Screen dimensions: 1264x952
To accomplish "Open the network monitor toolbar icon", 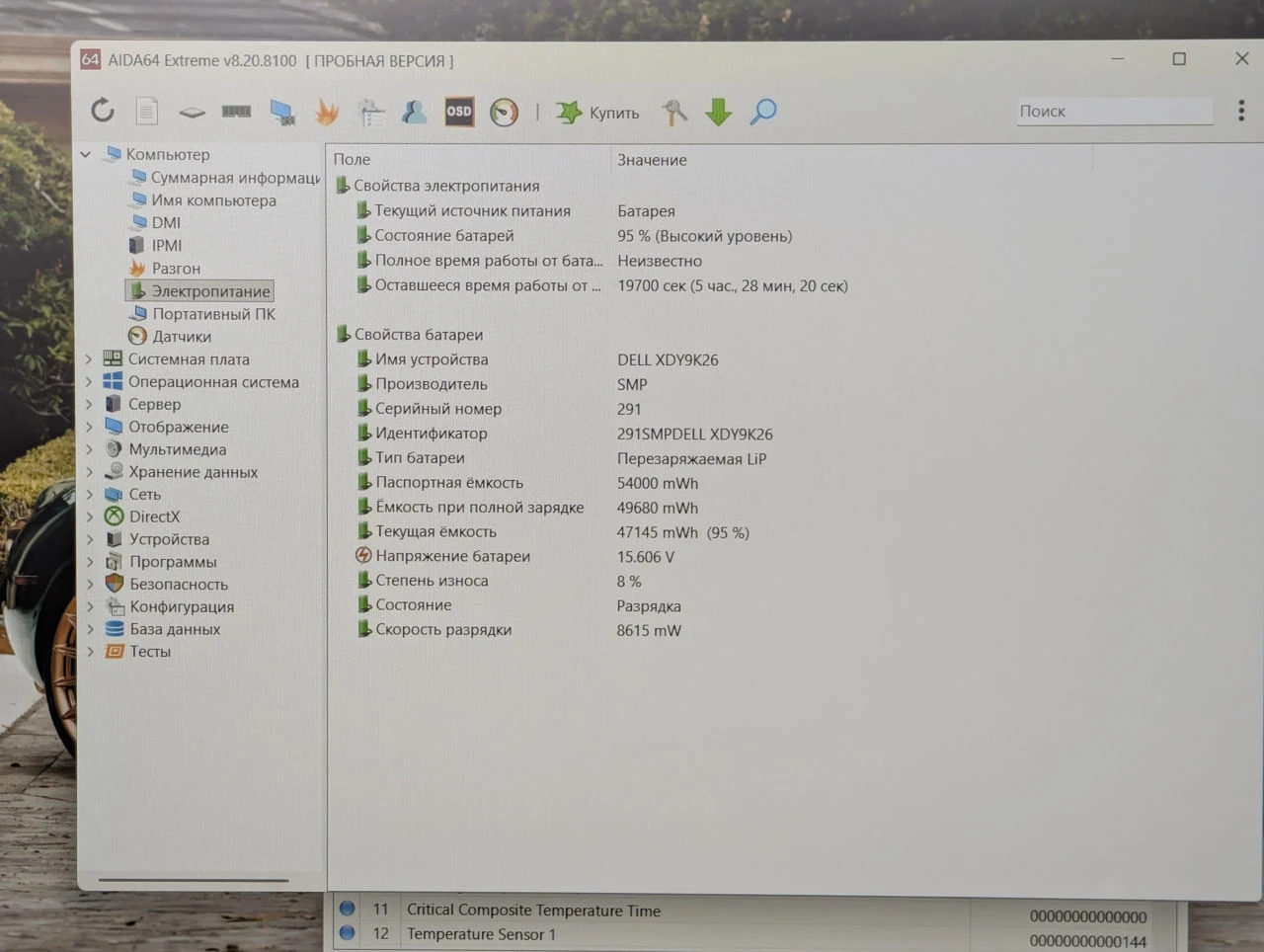I will pos(282,113).
